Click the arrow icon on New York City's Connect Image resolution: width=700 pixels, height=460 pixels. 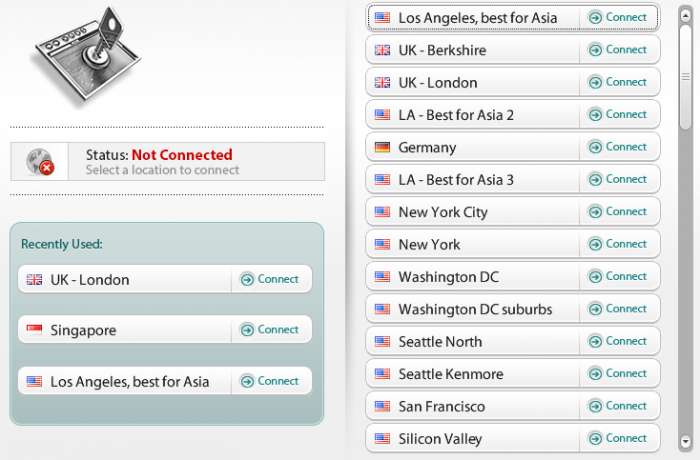[595, 212]
